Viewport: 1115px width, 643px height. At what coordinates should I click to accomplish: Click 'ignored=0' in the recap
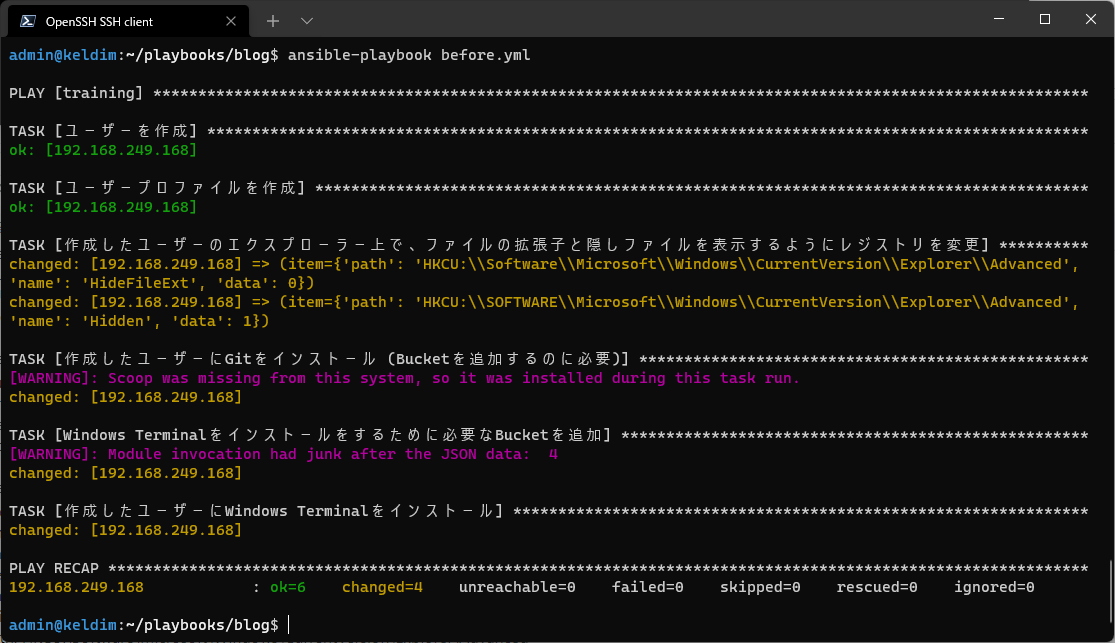pos(994,588)
